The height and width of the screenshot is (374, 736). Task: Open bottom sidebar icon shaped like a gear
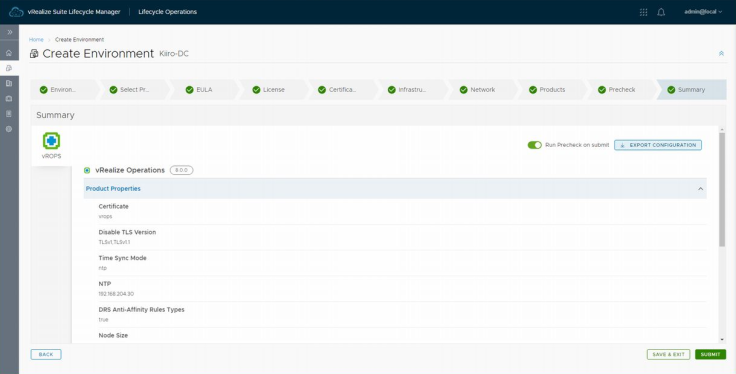pos(9,129)
